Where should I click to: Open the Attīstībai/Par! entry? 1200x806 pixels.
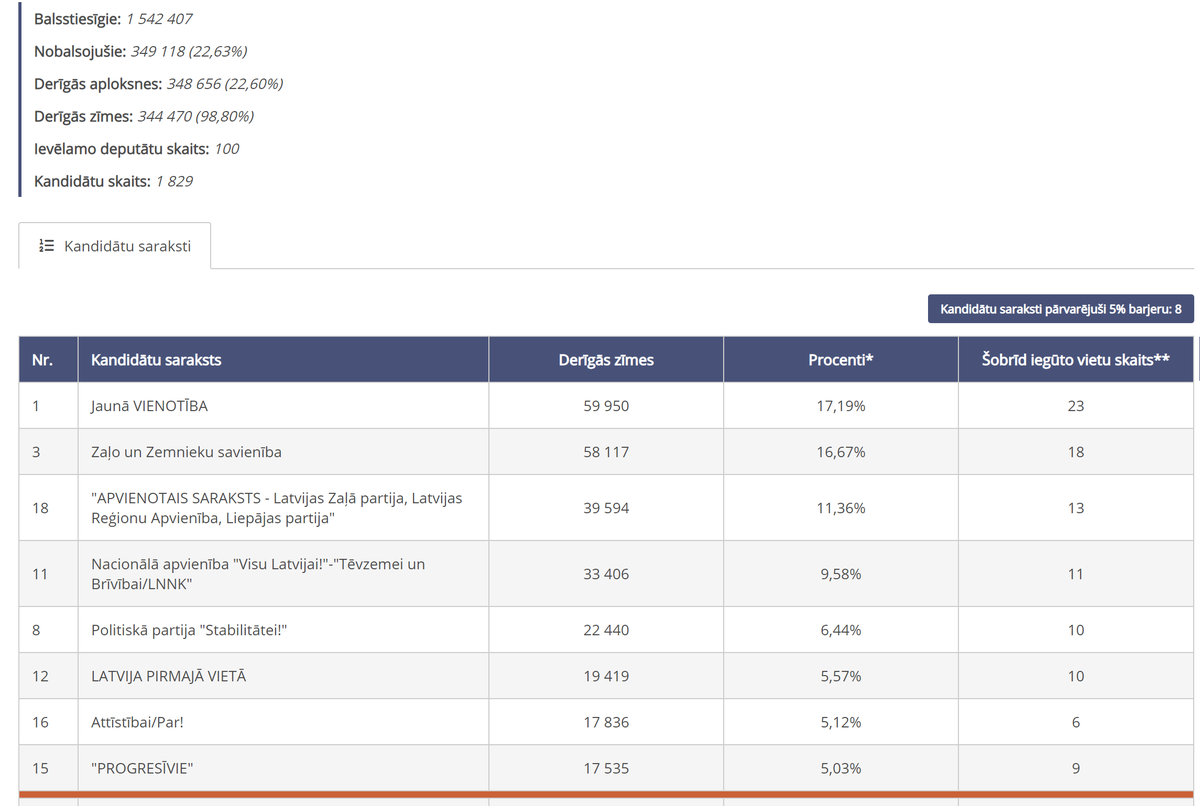tap(138, 722)
